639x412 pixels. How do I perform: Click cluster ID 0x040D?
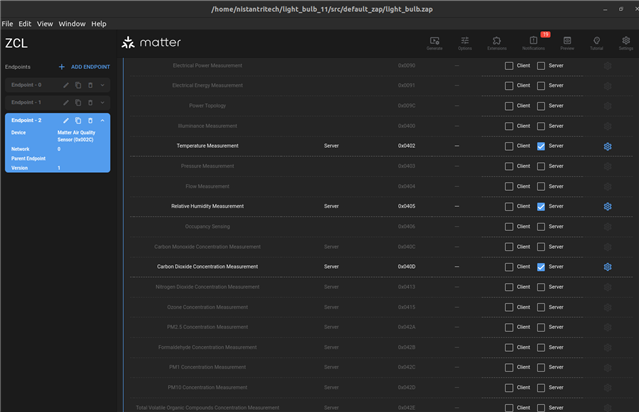tap(406, 267)
